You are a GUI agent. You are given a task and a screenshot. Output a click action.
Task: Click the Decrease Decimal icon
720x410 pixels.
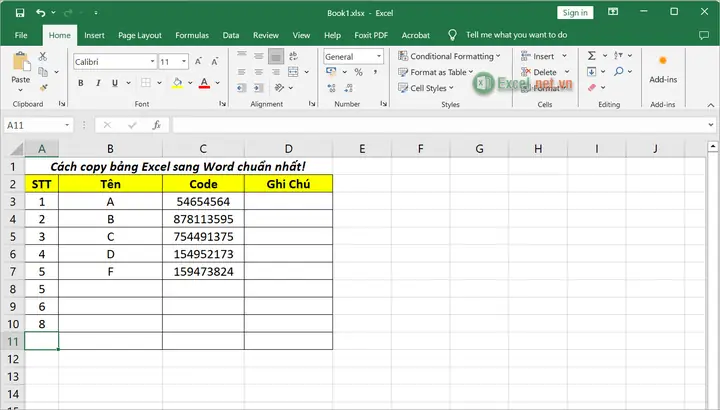(349, 88)
